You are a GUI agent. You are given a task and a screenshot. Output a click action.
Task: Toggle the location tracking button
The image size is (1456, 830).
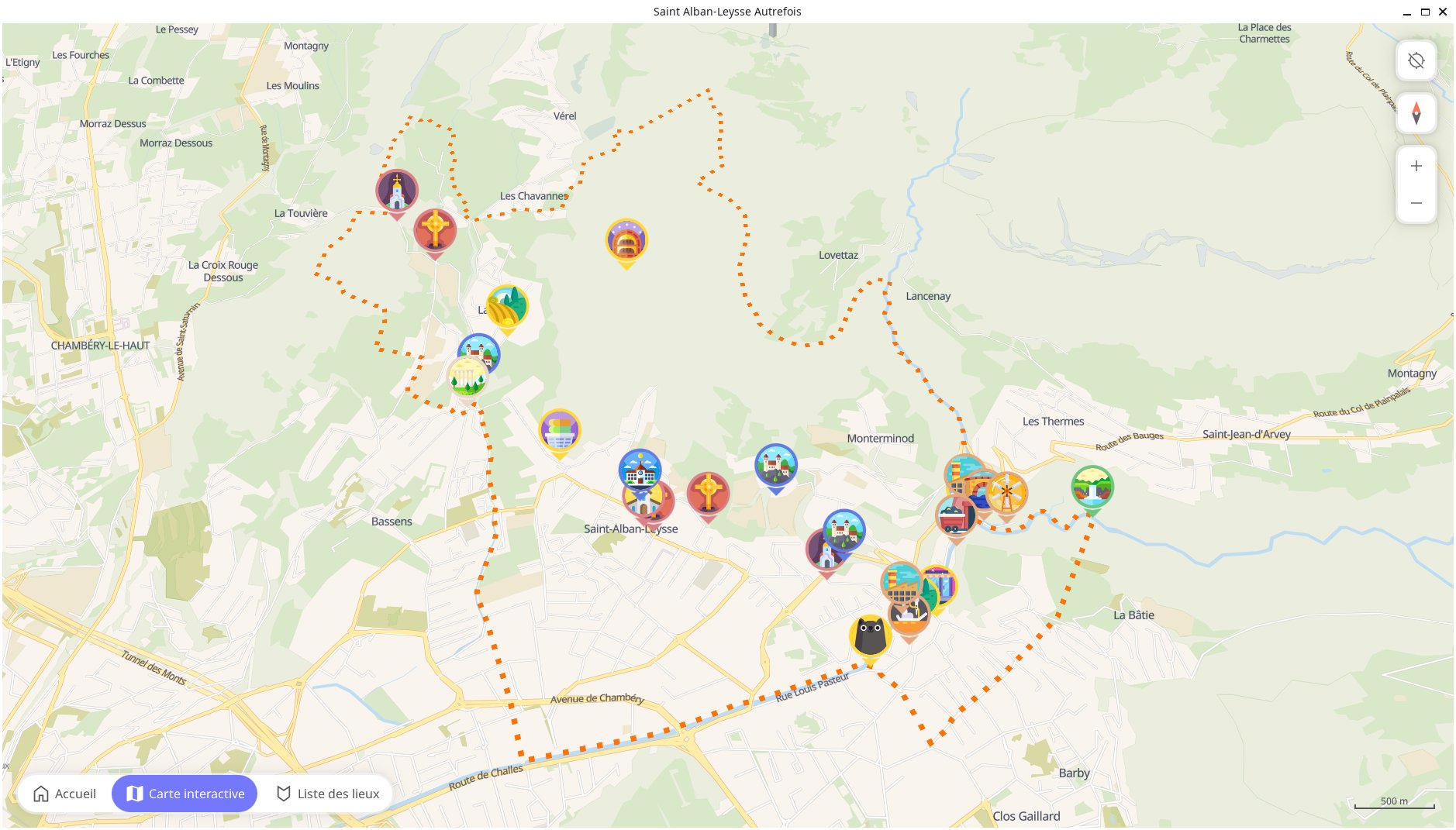point(1416,61)
